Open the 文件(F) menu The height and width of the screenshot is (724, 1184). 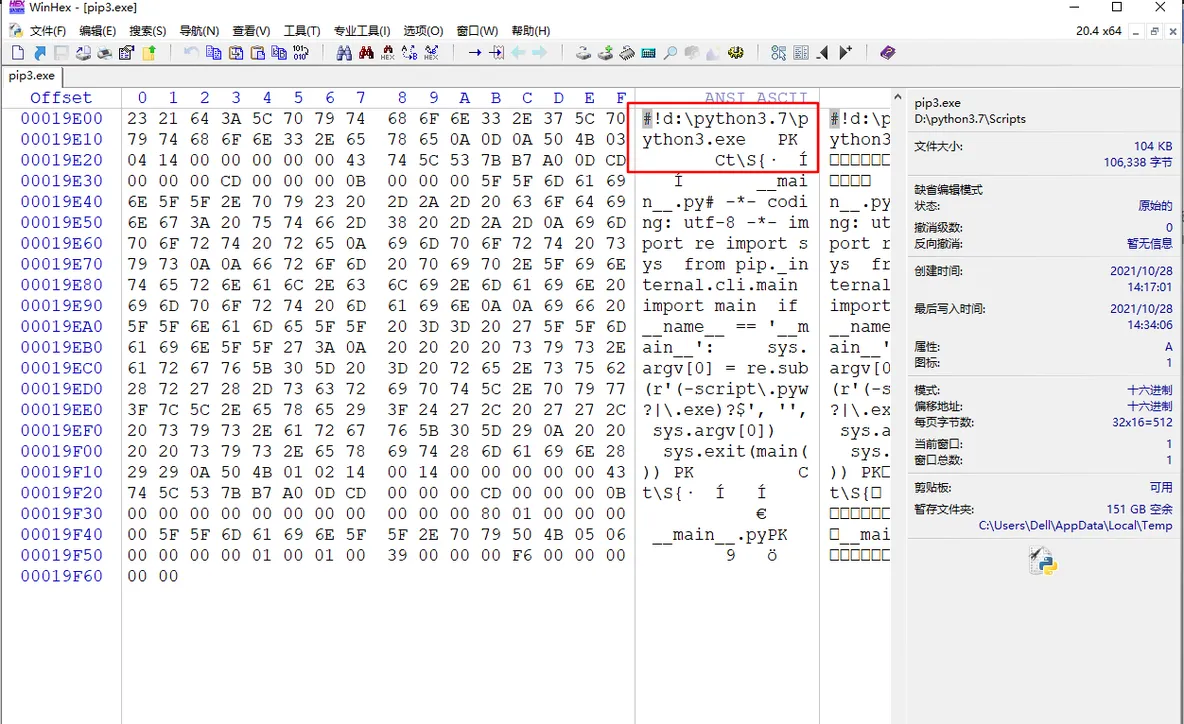coord(48,31)
